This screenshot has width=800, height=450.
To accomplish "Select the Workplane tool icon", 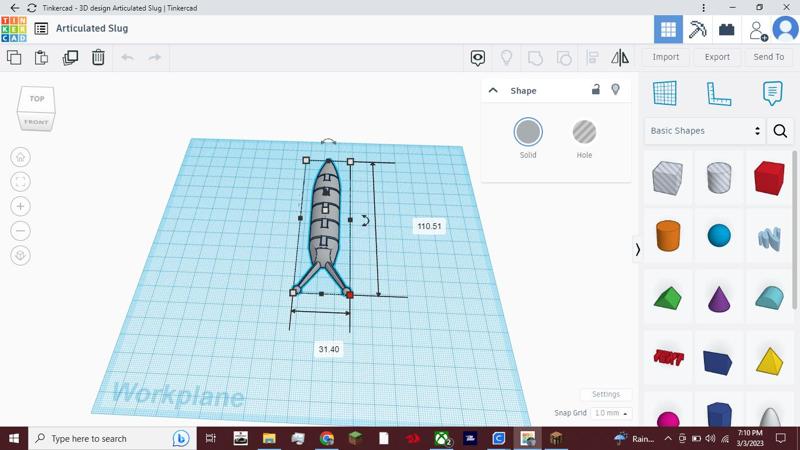I will click(665, 93).
